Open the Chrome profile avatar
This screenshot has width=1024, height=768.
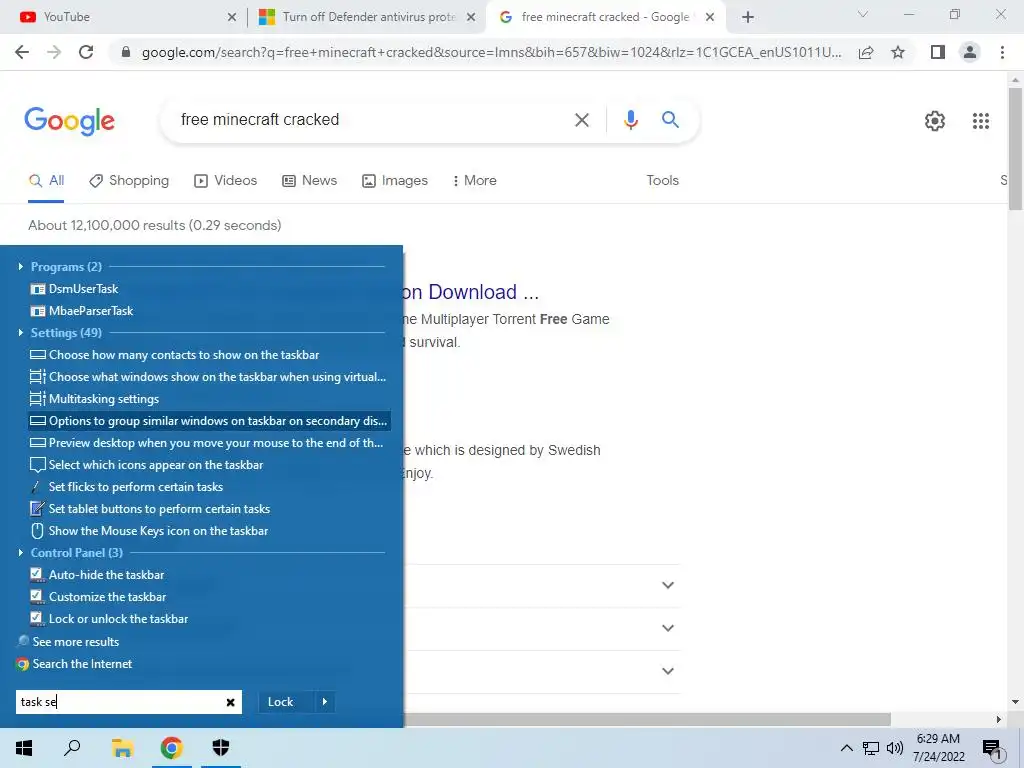[970, 52]
